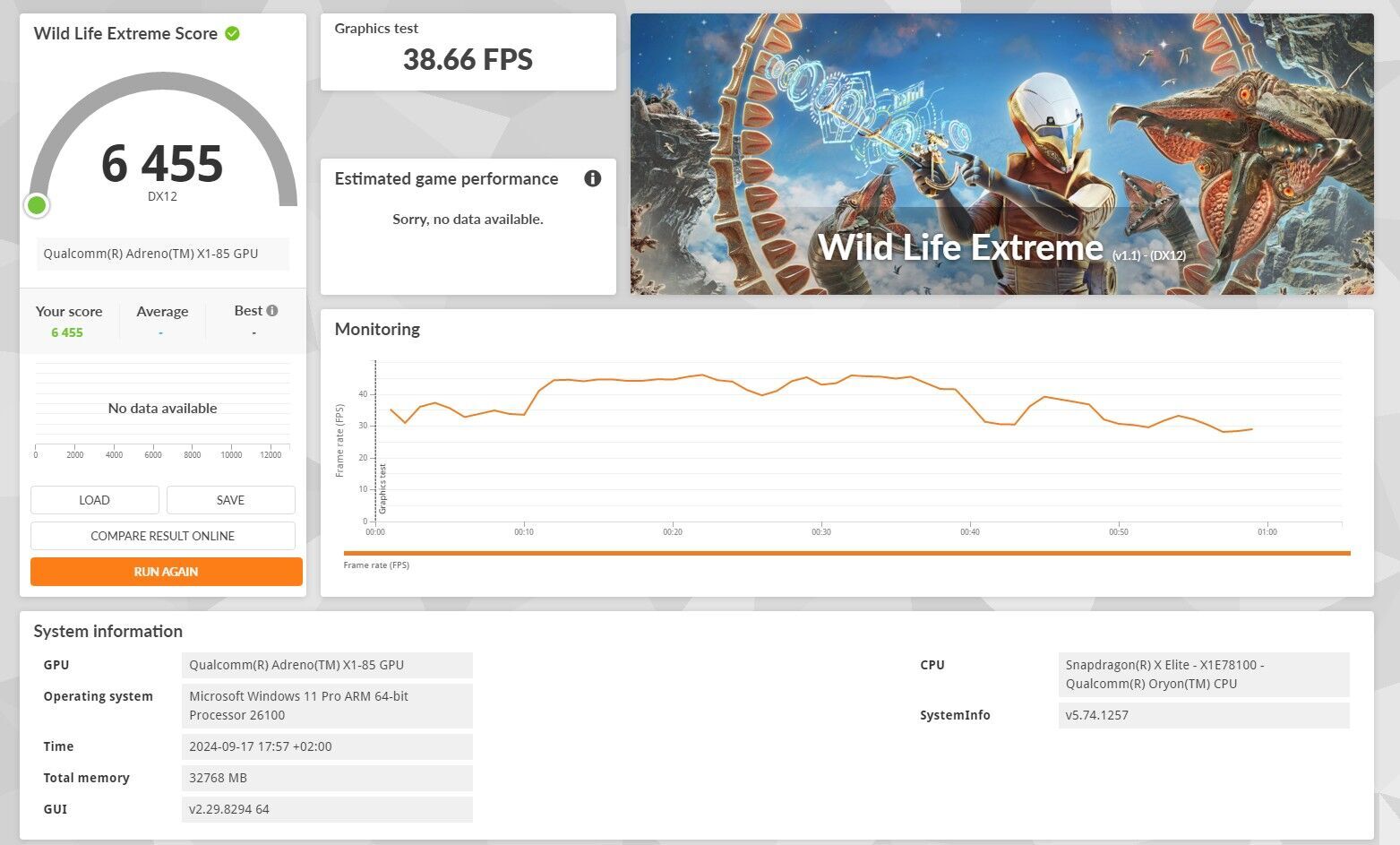Click the green dot on score gauge

37,205
